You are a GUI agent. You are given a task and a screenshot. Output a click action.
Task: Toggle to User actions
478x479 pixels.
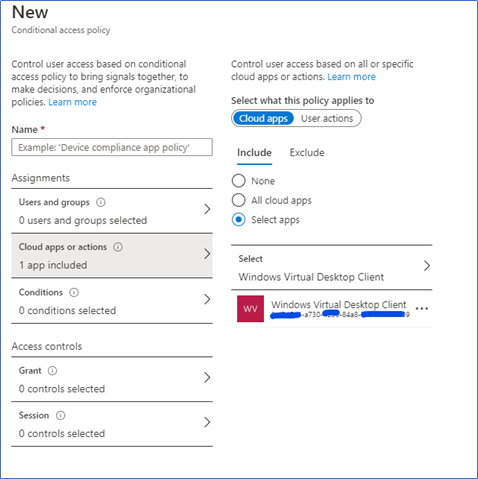[327, 118]
